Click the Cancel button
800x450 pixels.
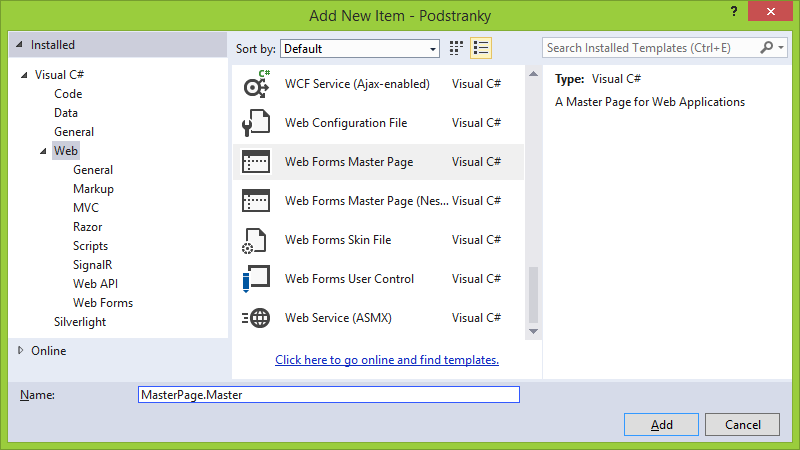742,424
